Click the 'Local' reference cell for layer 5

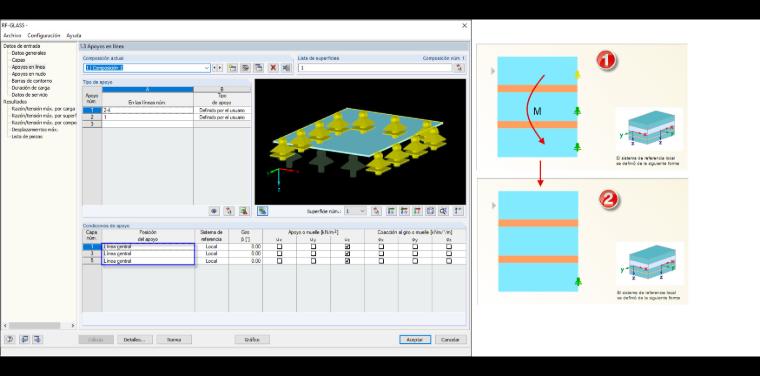pos(211,261)
